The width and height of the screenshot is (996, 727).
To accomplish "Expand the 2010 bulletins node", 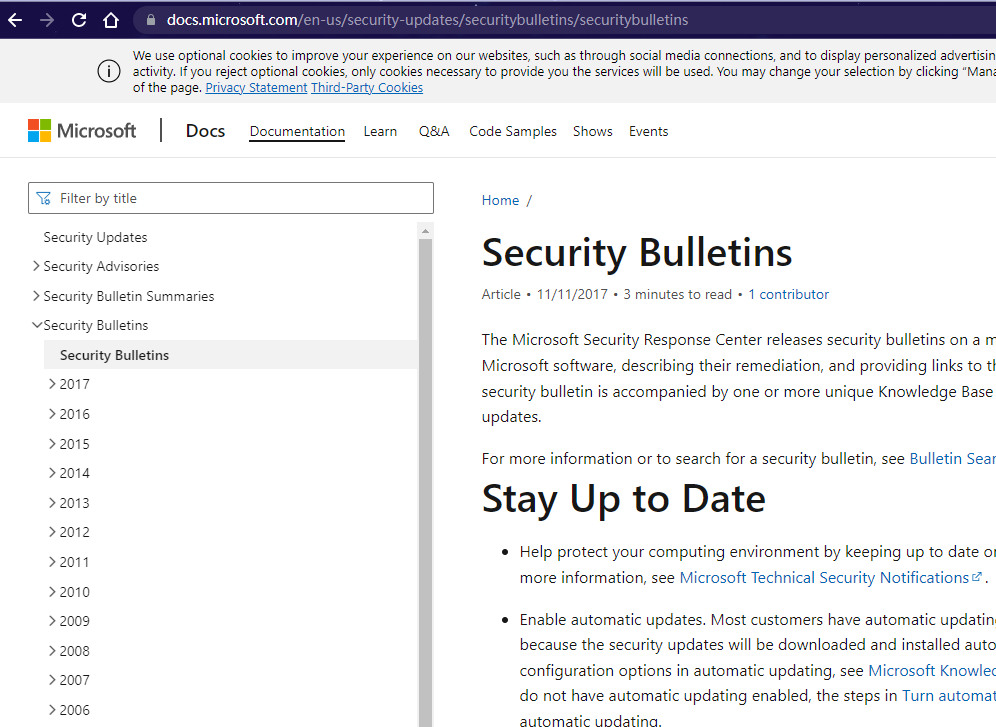I will point(53,592).
